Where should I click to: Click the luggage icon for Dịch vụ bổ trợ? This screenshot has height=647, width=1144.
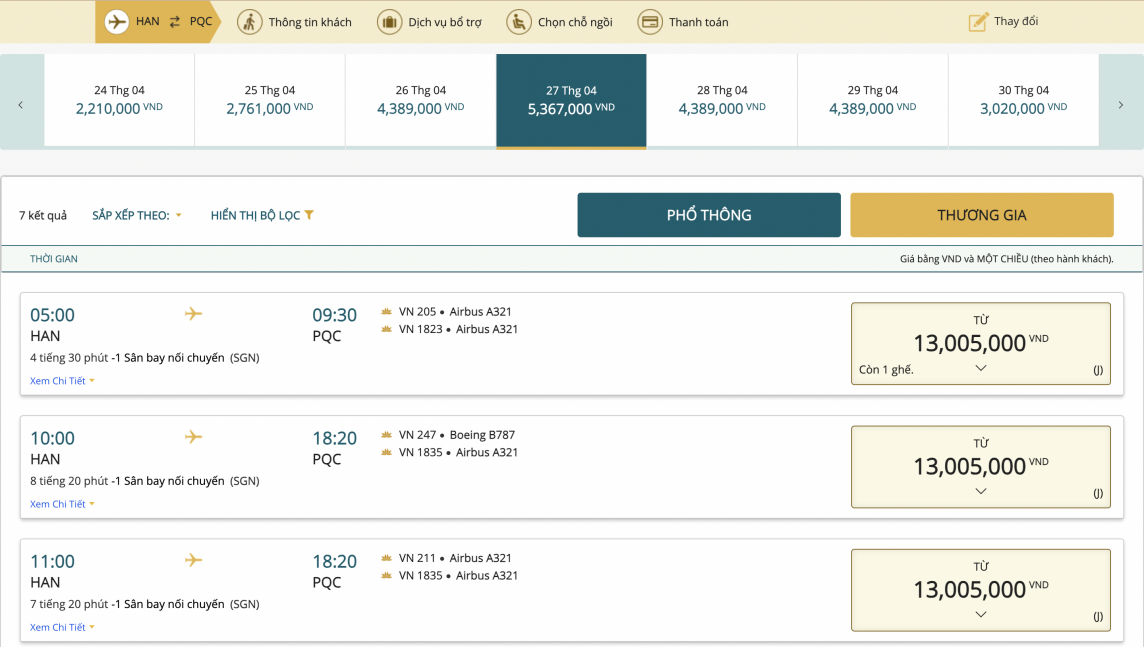coord(389,22)
